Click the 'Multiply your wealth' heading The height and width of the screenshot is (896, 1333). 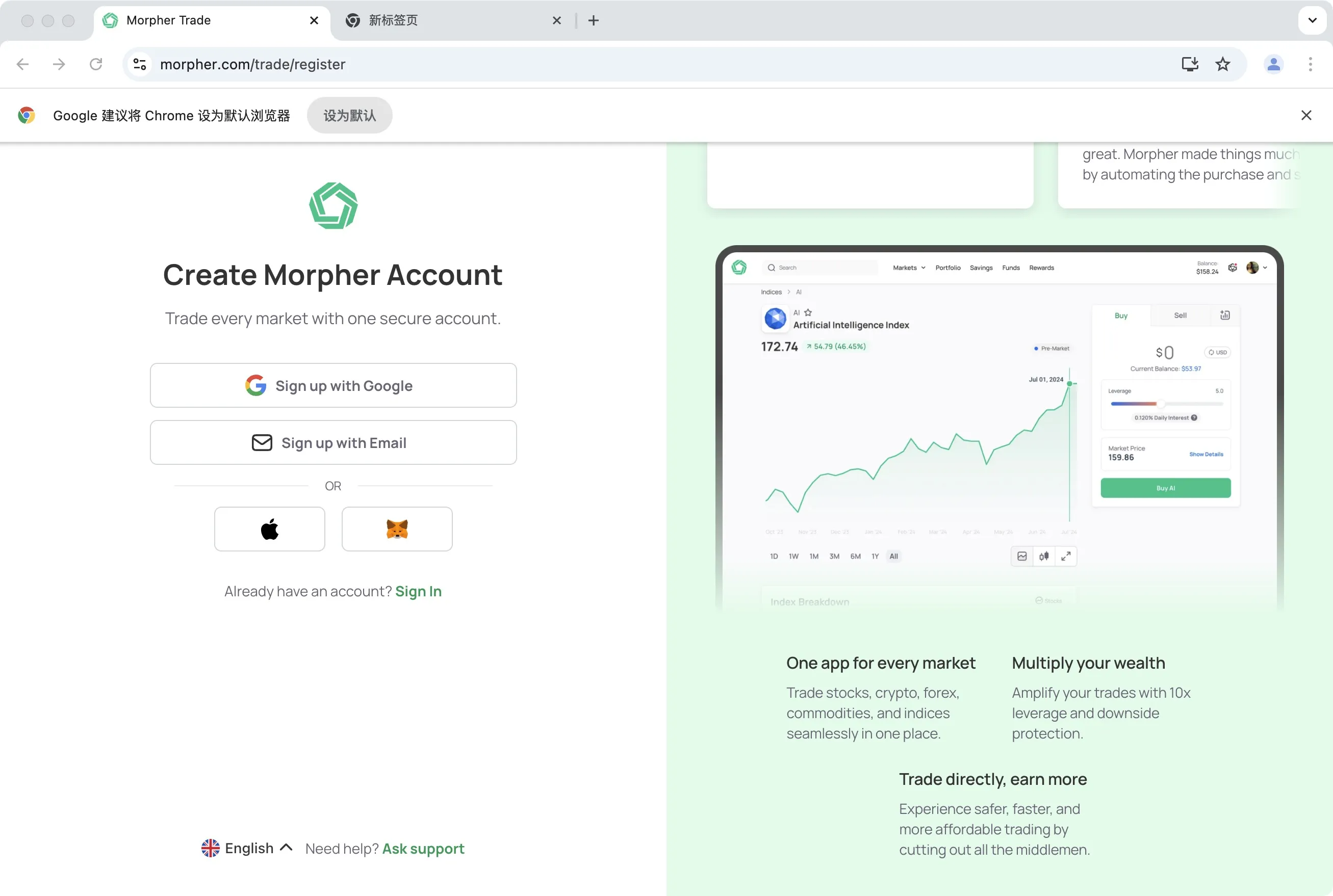1088,663
